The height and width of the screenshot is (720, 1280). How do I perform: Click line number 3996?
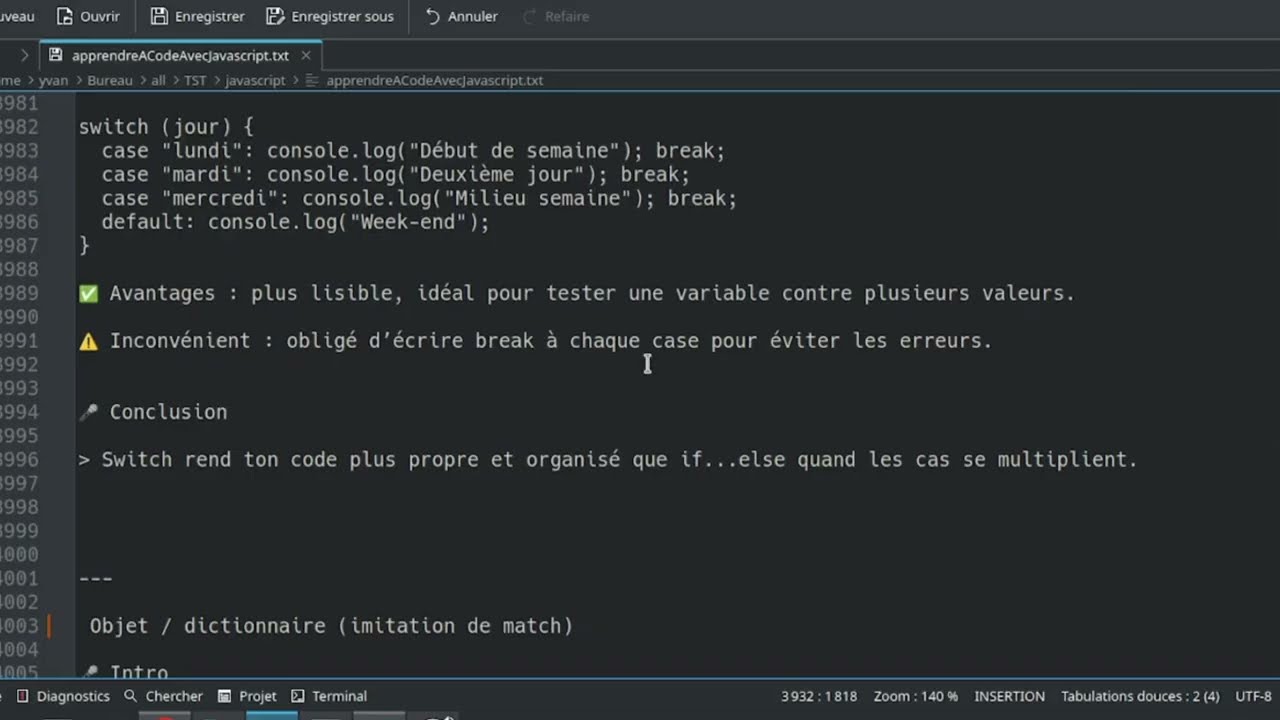coord(20,460)
